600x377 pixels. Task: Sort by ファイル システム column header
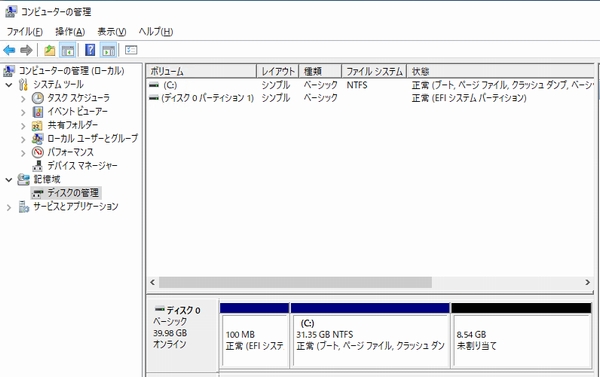point(374,71)
